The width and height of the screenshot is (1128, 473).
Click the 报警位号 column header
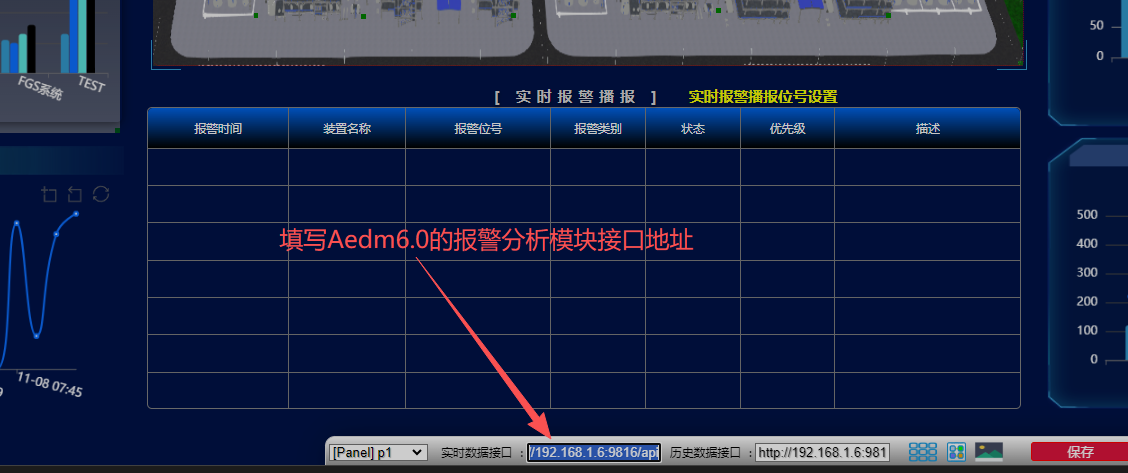click(478, 129)
